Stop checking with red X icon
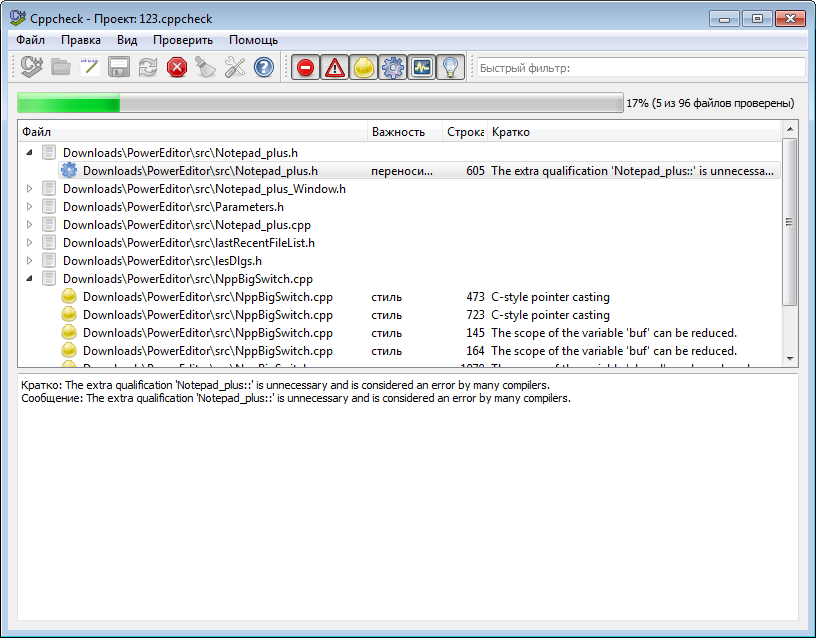The width and height of the screenshot is (816, 638). pos(177,67)
